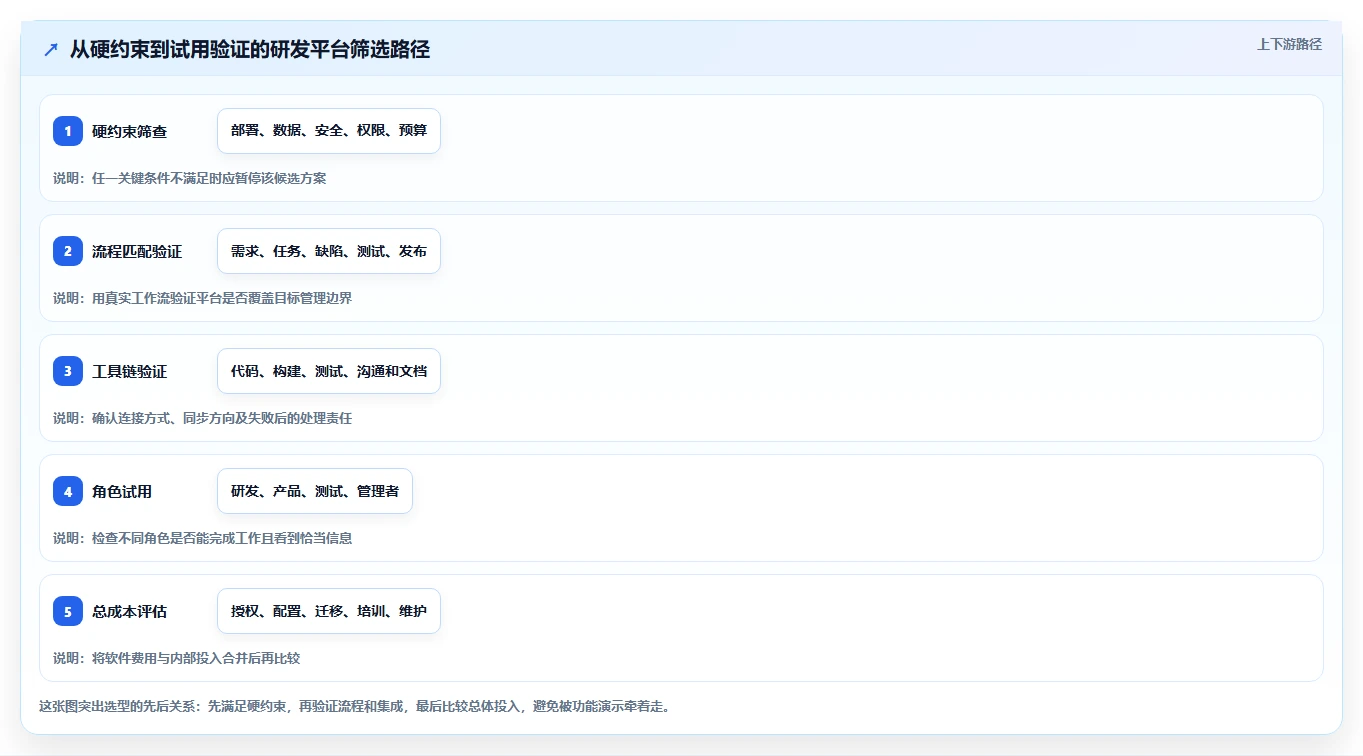Click the note 任一关键条件不满足时应暂停该候选方案
1363x756 pixels.
coord(209,178)
